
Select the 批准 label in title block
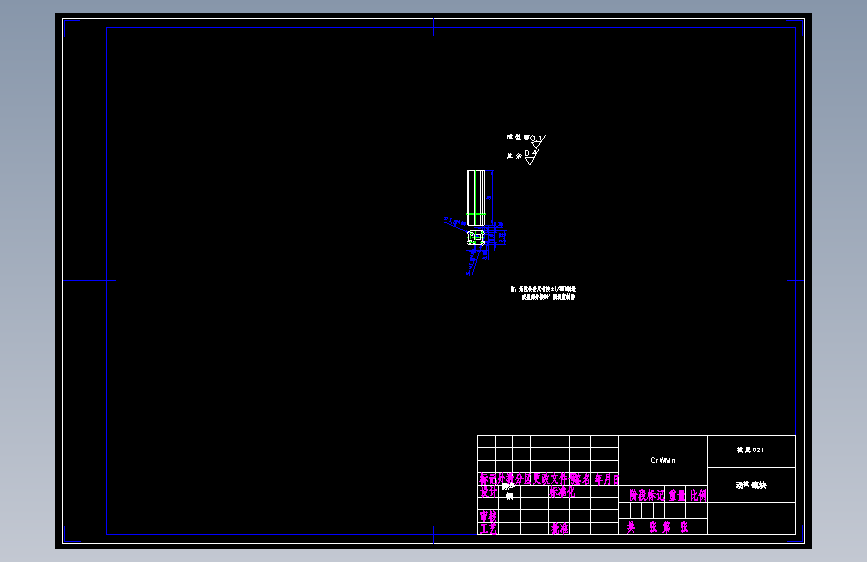(560, 529)
